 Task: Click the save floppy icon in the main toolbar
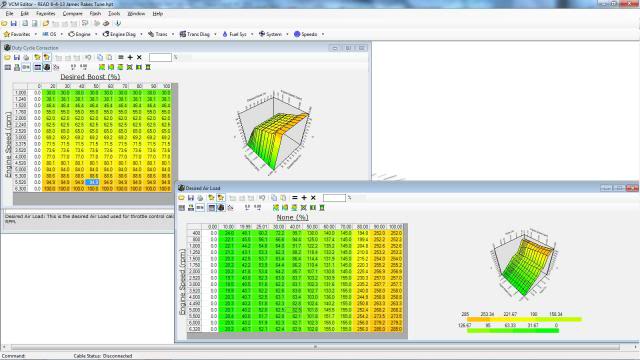(x=14, y=24)
